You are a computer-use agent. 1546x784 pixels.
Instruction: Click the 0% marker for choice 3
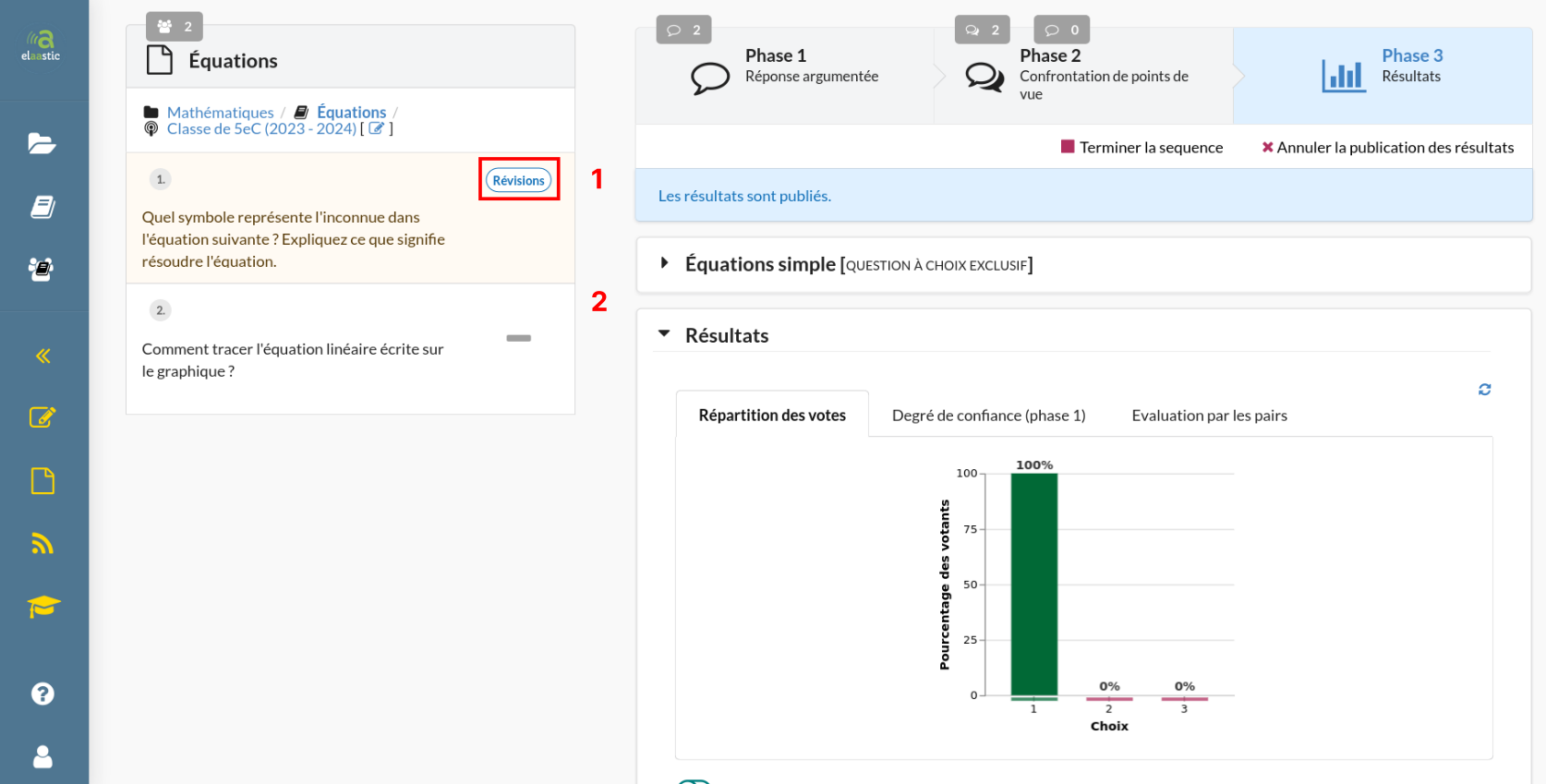click(x=1185, y=698)
